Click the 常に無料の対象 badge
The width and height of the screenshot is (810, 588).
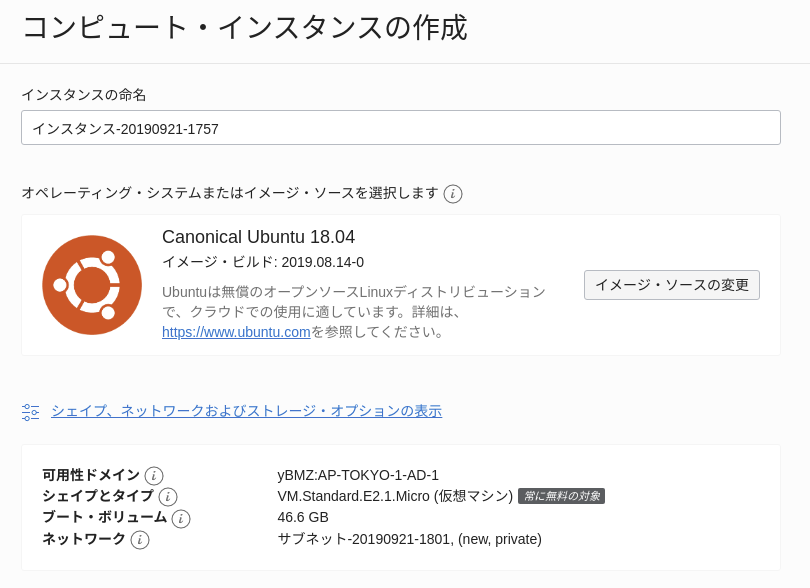(x=561, y=496)
